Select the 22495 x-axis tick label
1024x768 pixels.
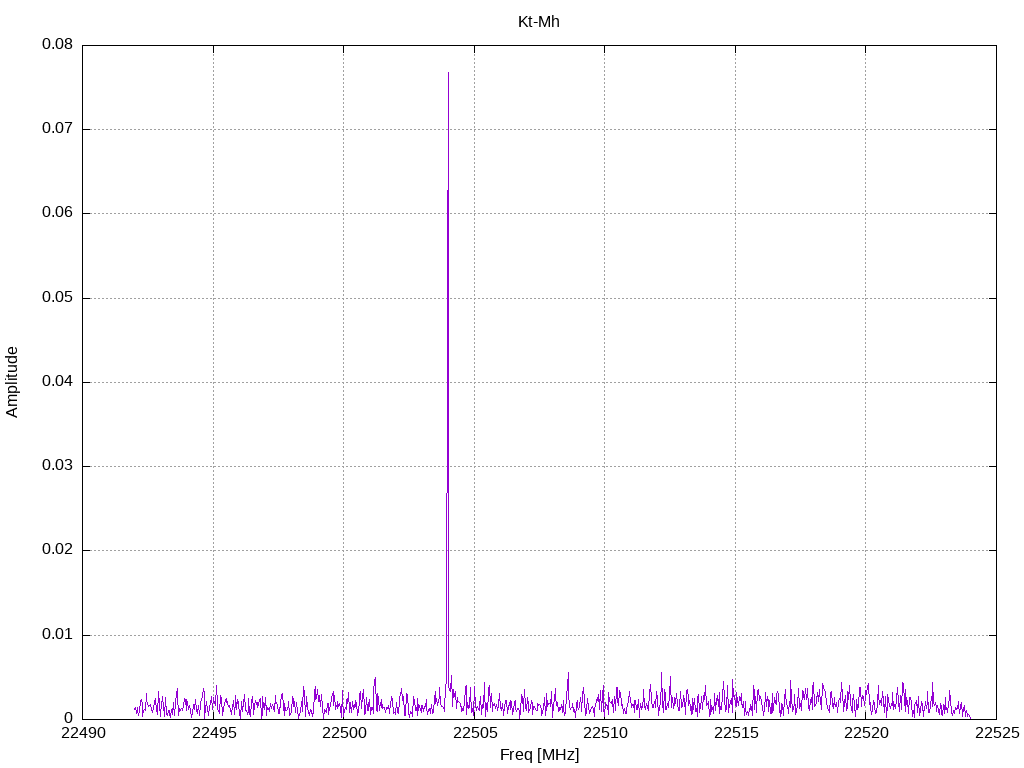213,735
